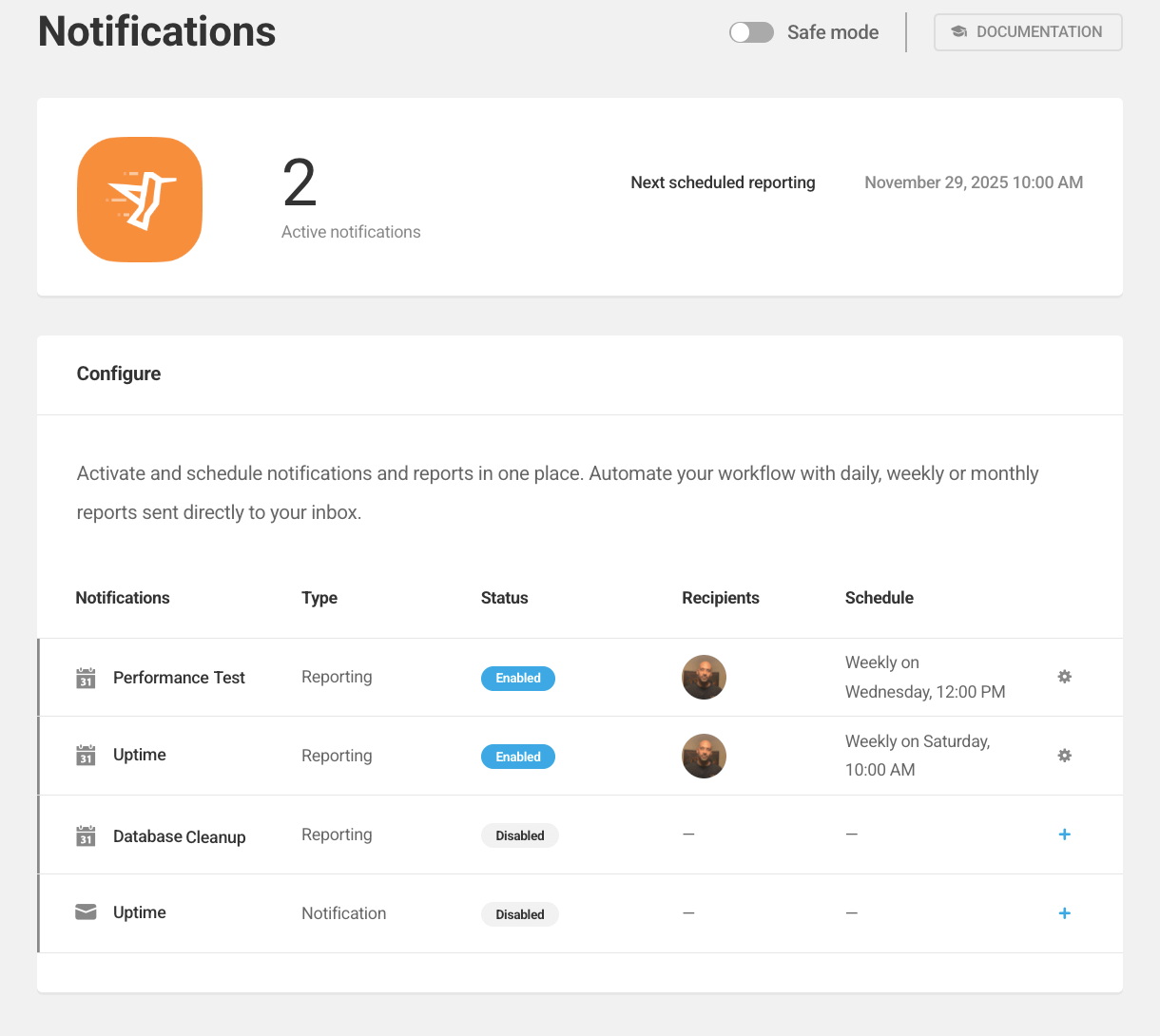Click the calendar icon beside Performance Test
This screenshot has width=1160, height=1036.
tap(85, 677)
